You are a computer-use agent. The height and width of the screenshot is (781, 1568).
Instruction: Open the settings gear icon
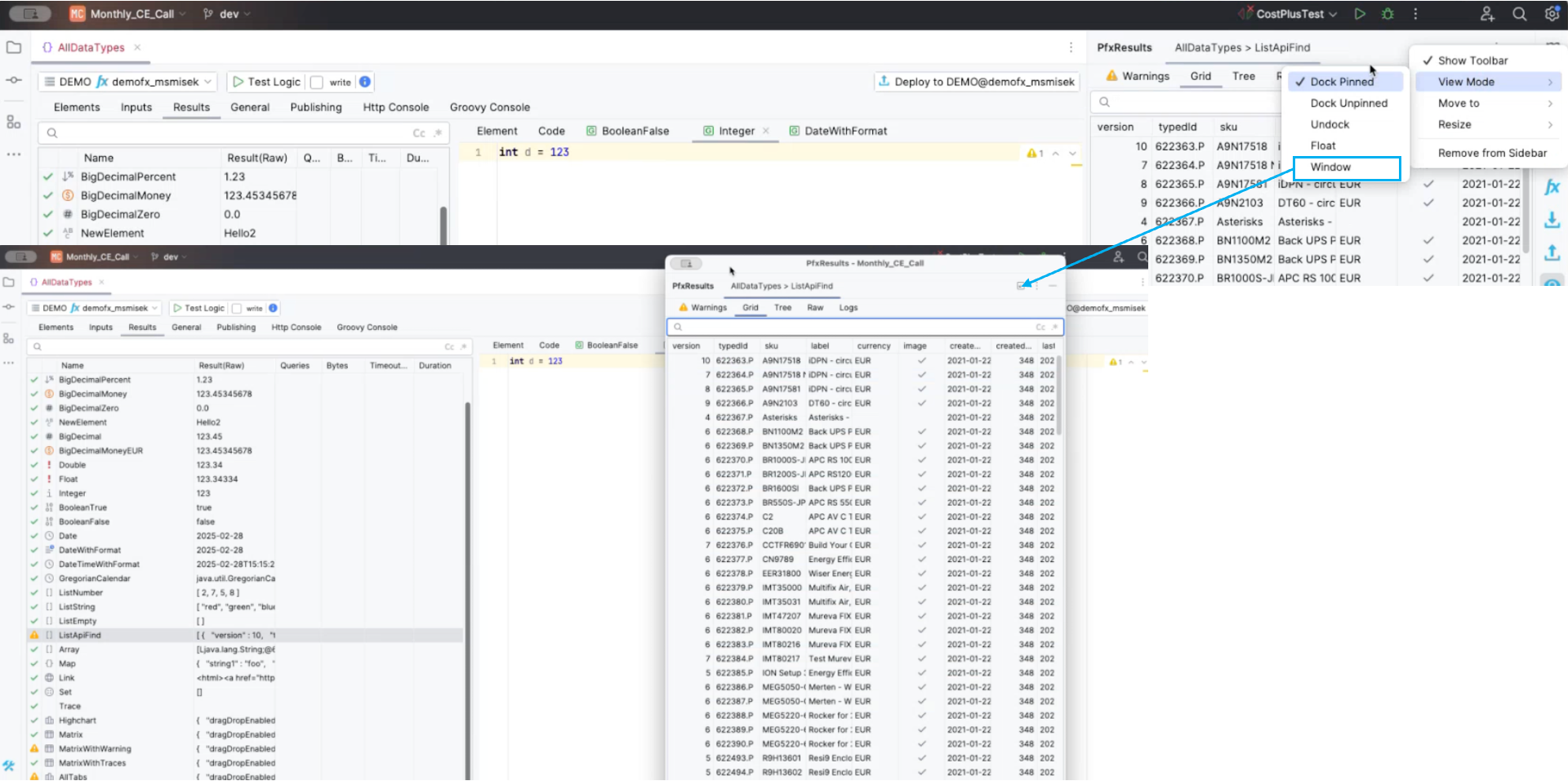click(1552, 14)
